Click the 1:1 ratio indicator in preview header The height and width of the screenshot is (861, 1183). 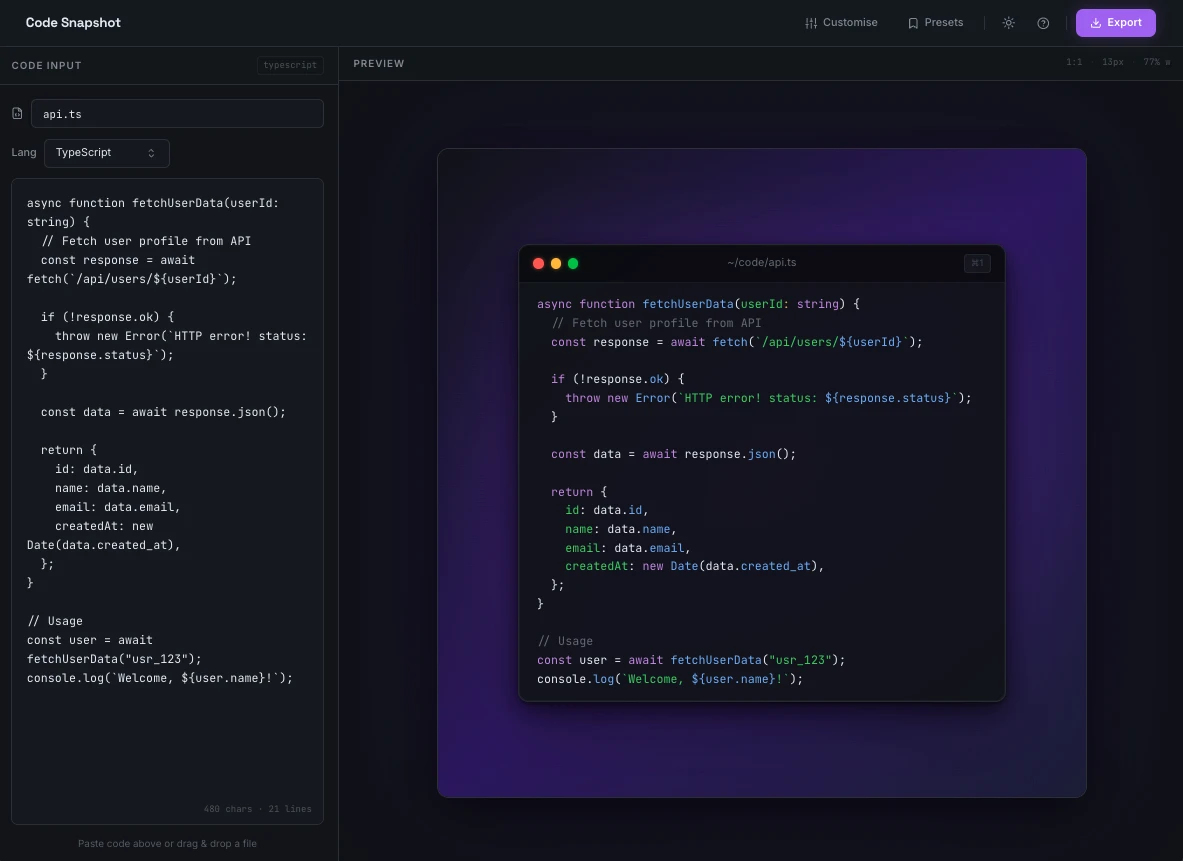[1074, 63]
